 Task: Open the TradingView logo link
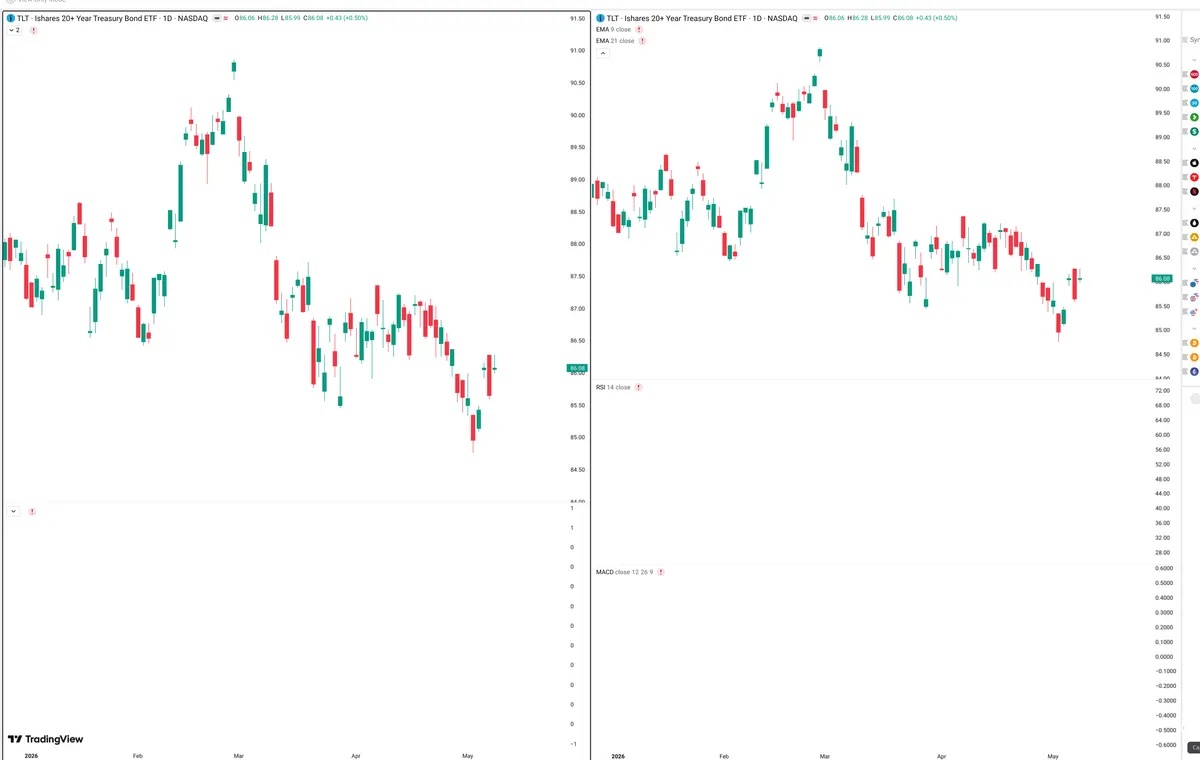tap(46, 739)
